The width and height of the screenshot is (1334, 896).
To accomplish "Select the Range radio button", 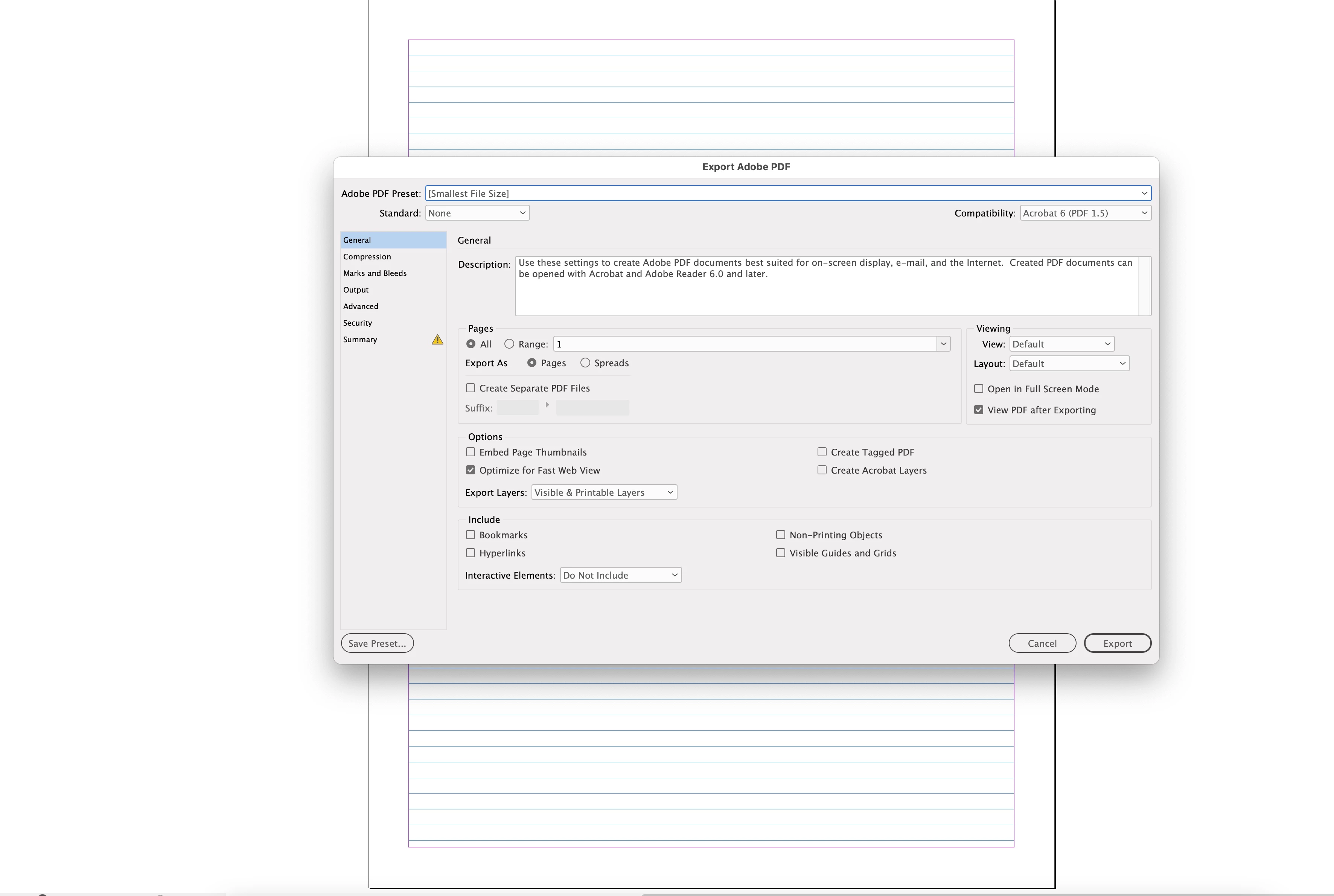I will (x=509, y=344).
